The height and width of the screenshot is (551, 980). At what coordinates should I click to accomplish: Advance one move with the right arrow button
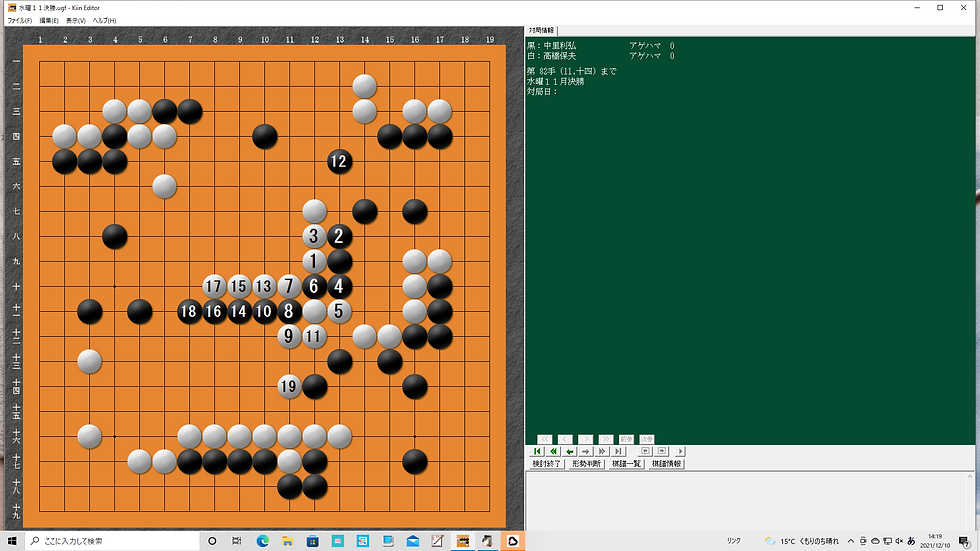pyautogui.click(x=586, y=451)
